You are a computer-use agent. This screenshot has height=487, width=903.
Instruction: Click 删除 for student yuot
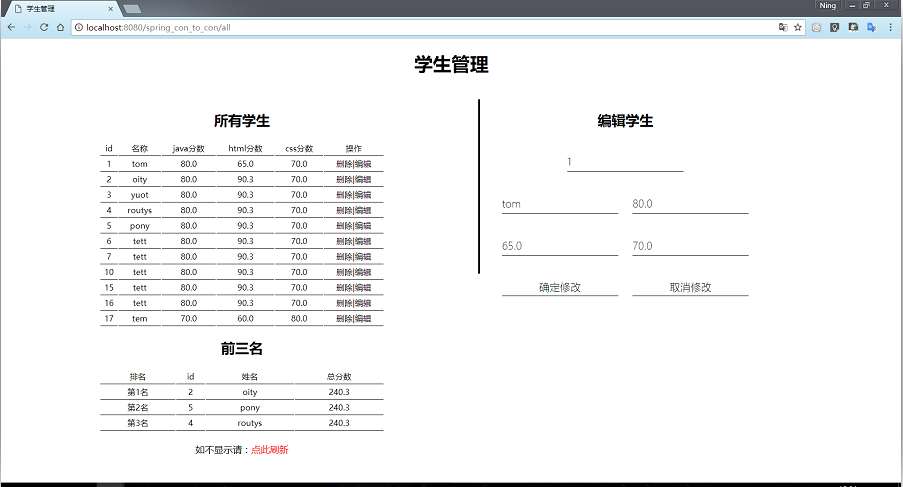344,195
